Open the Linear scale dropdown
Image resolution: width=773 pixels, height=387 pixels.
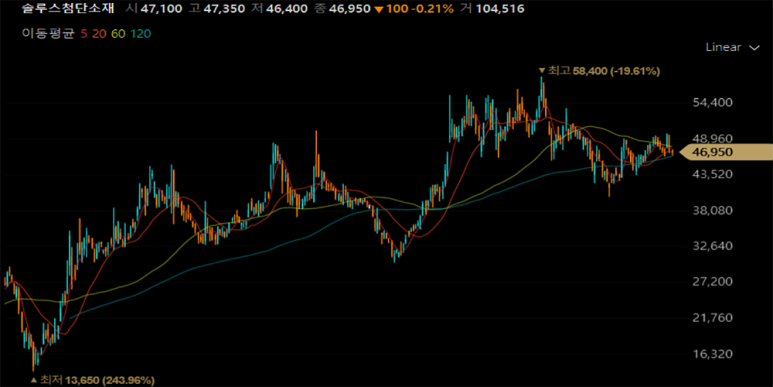[732, 47]
